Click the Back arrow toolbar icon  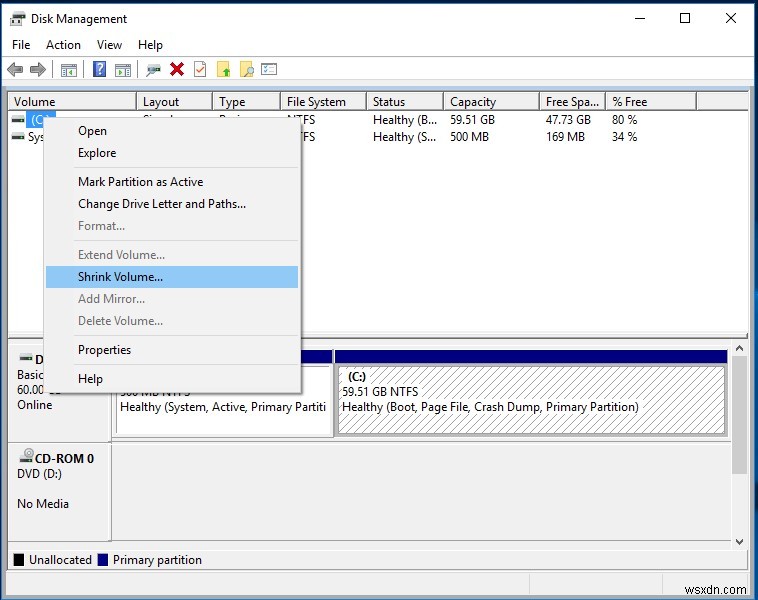pos(15,69)
